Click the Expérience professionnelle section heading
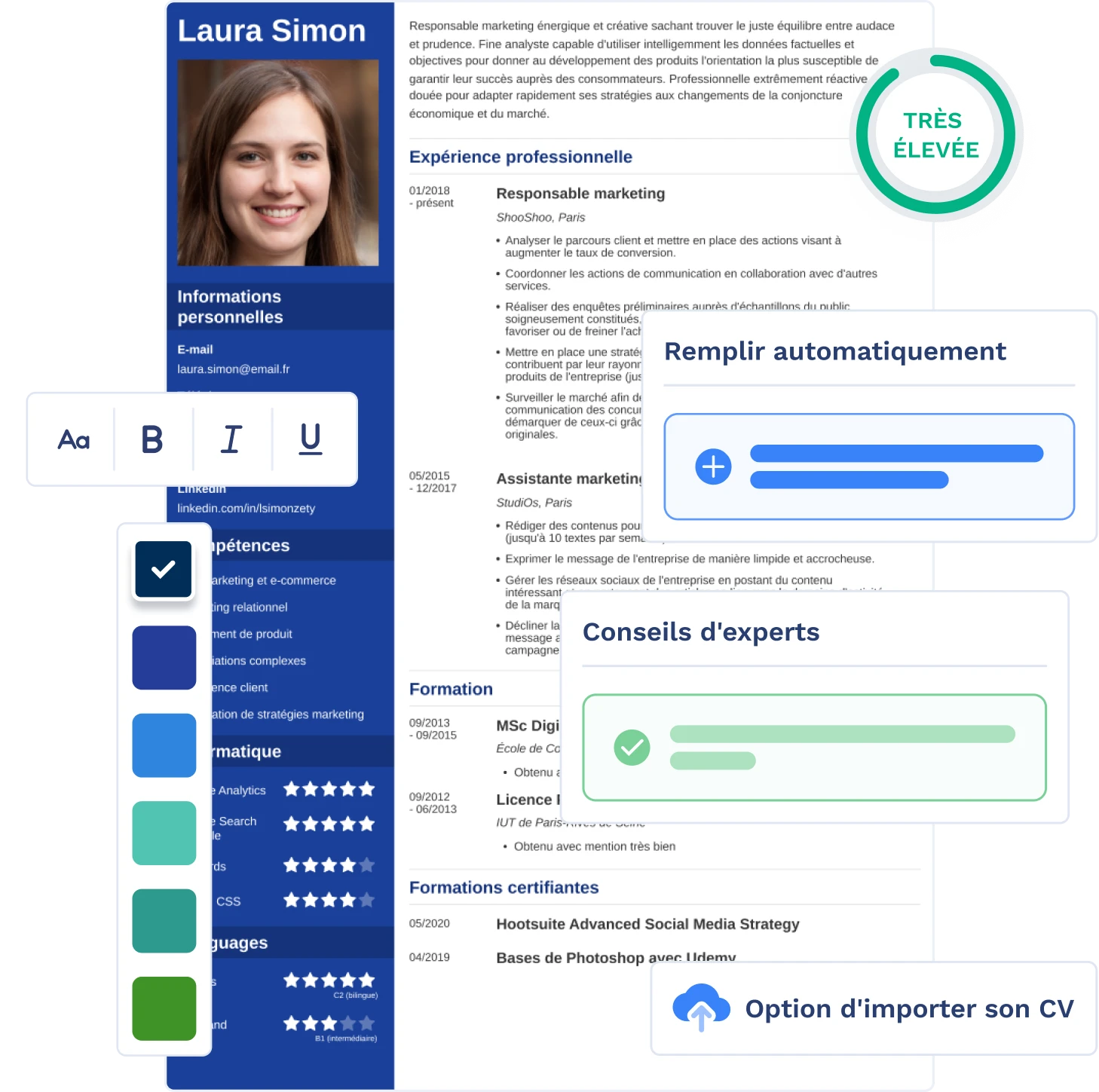This screenshot has width=1099, height=1092. [521, 157]
